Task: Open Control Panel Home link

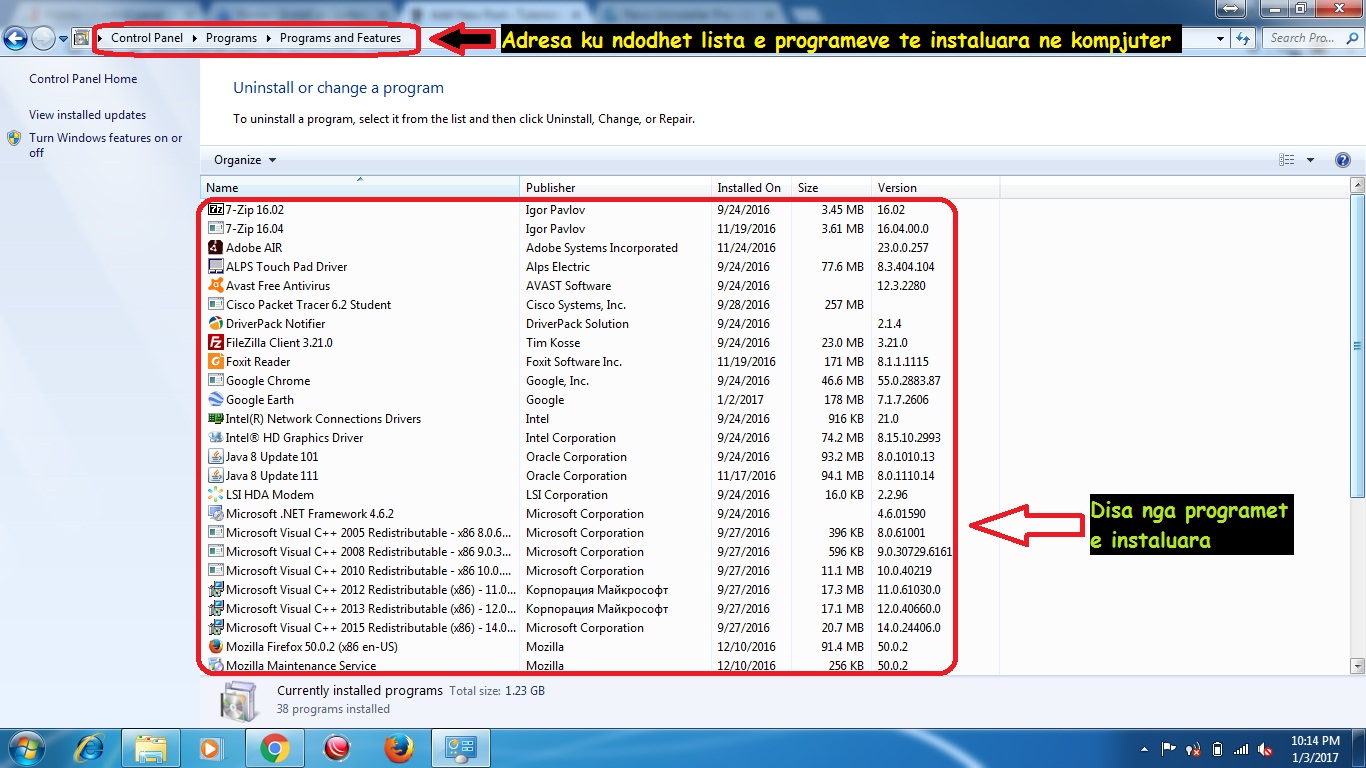Action: pyautogui.click(x=83, y=79)
